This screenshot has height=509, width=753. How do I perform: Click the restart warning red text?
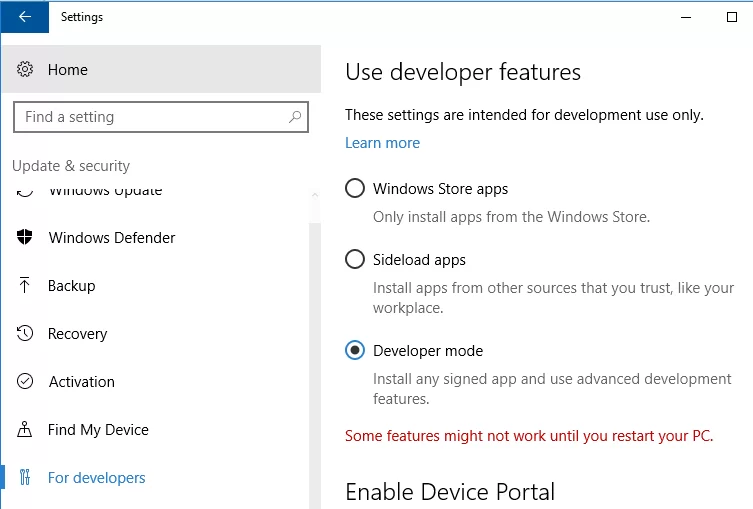[x=529, y=436]
